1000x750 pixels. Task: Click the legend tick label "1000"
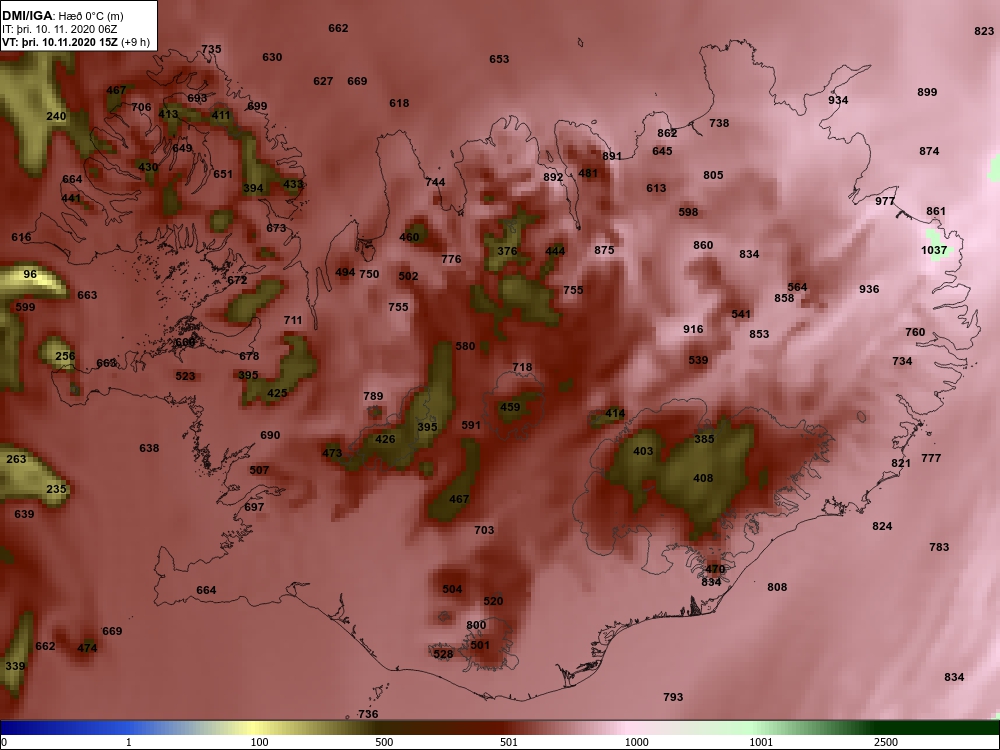636,742
